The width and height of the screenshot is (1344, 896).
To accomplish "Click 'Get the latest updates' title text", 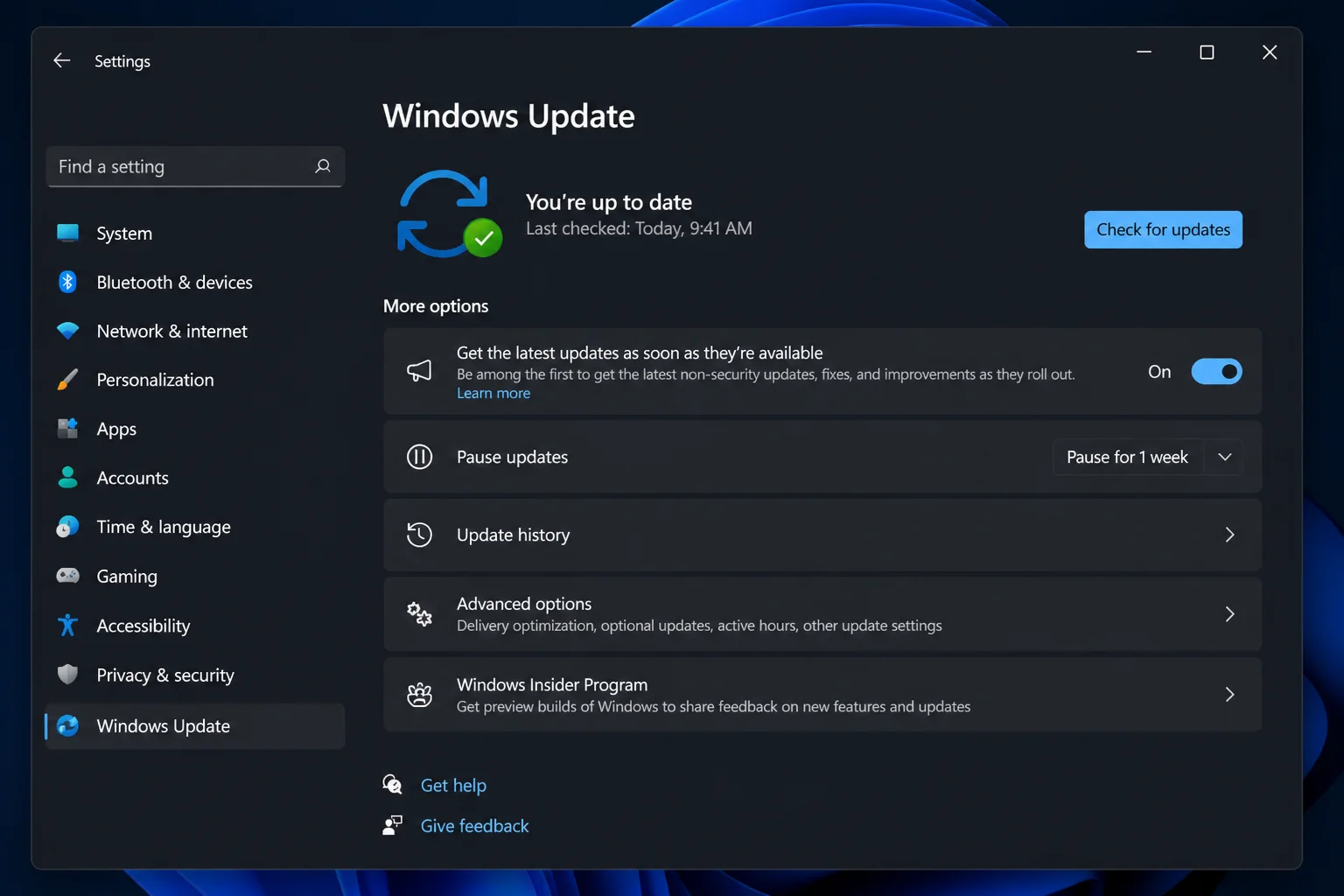I will (x=640, y=353).
